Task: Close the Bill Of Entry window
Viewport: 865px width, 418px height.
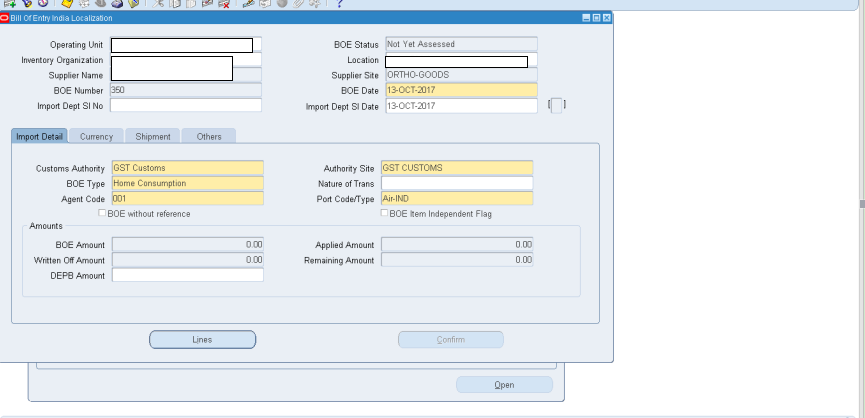Action: click(x=607, y=18)
